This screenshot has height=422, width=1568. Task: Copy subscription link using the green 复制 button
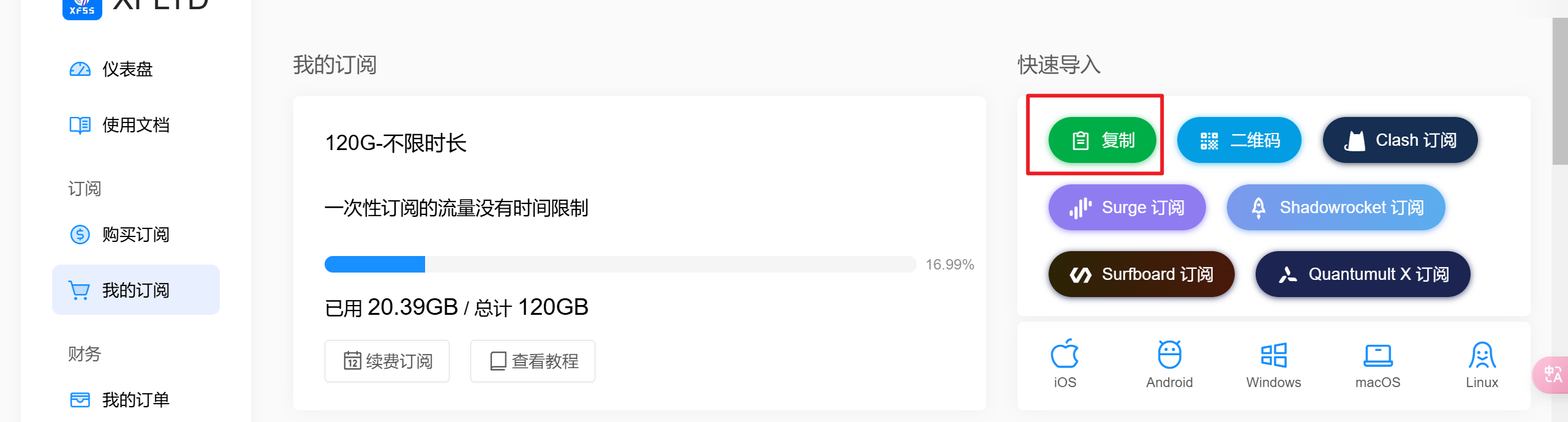pyautogui.click(x=1102, y=140)
